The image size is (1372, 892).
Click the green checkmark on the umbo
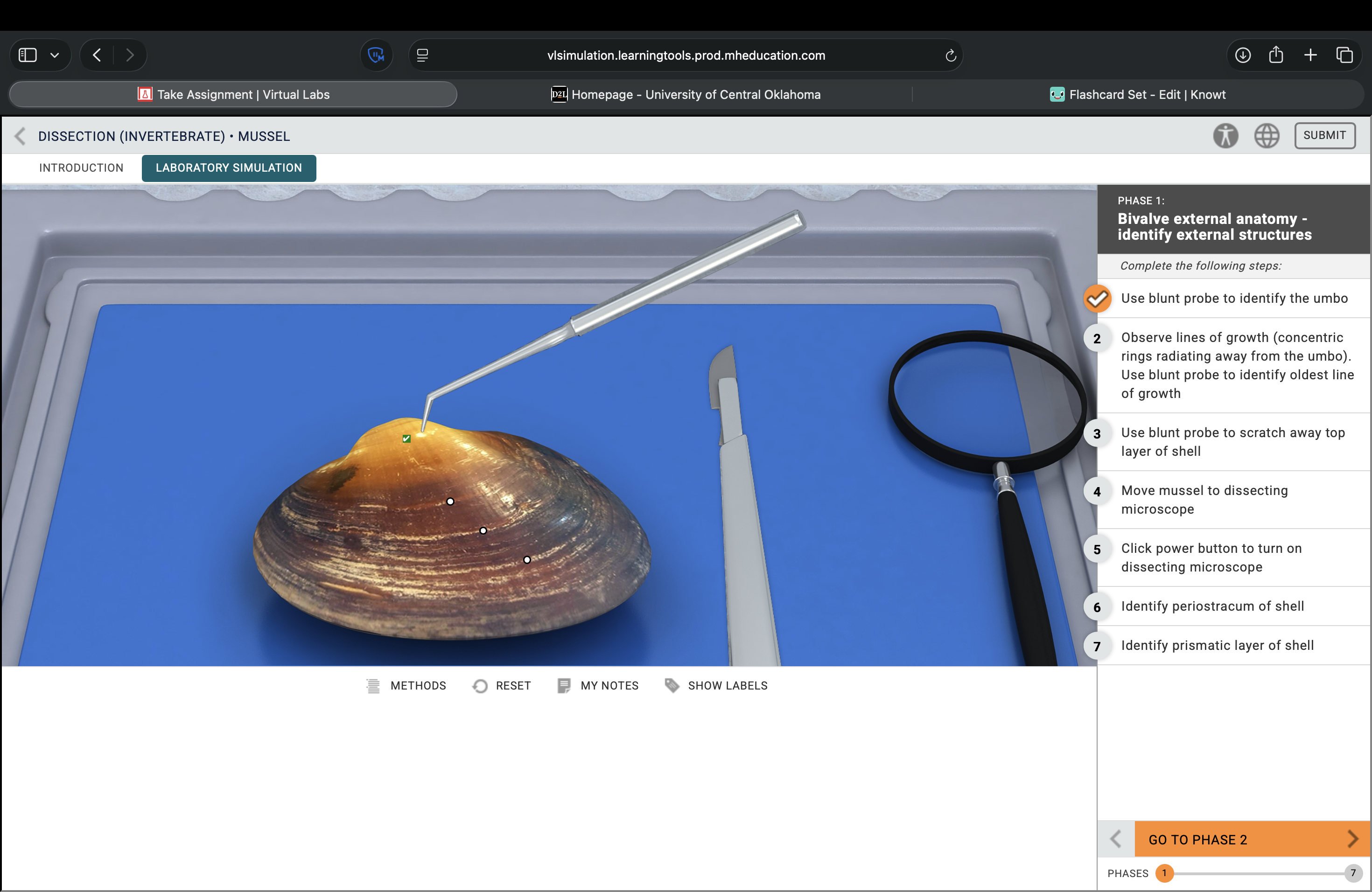(x=406, y=439)
